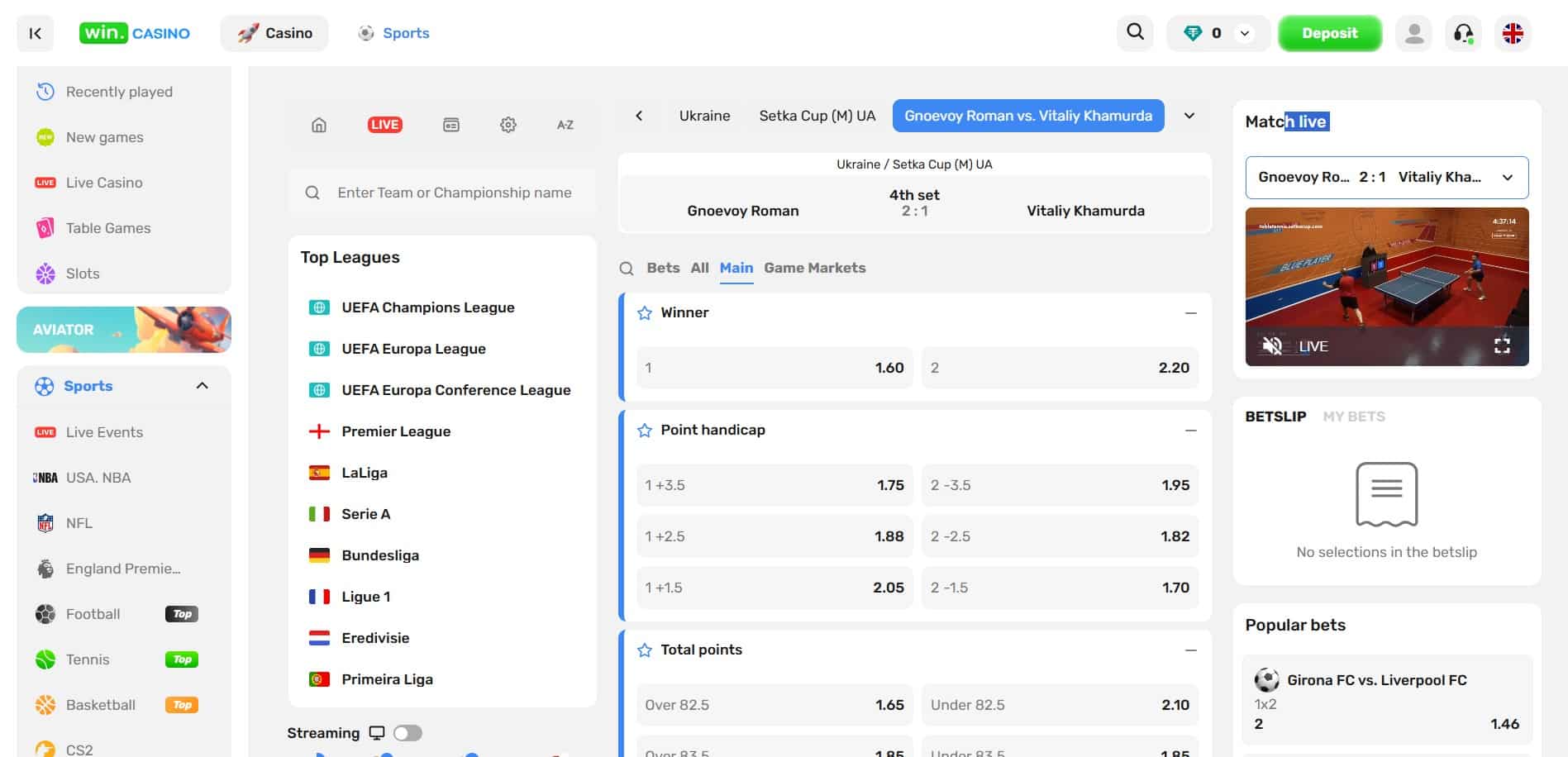The image size is (1568, 757).
Task: Click the search magnifier icon in header
Action: click(x=1135, y=33)
